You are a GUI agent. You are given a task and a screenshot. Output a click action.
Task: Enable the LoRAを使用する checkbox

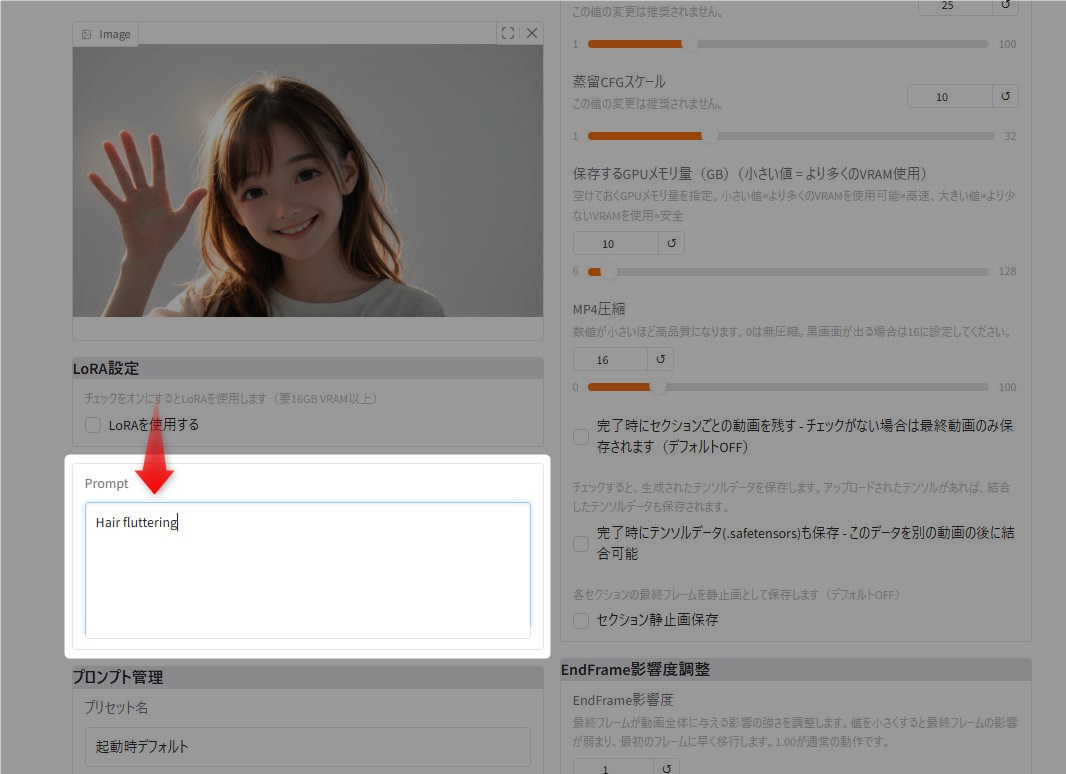pos(93,425)
